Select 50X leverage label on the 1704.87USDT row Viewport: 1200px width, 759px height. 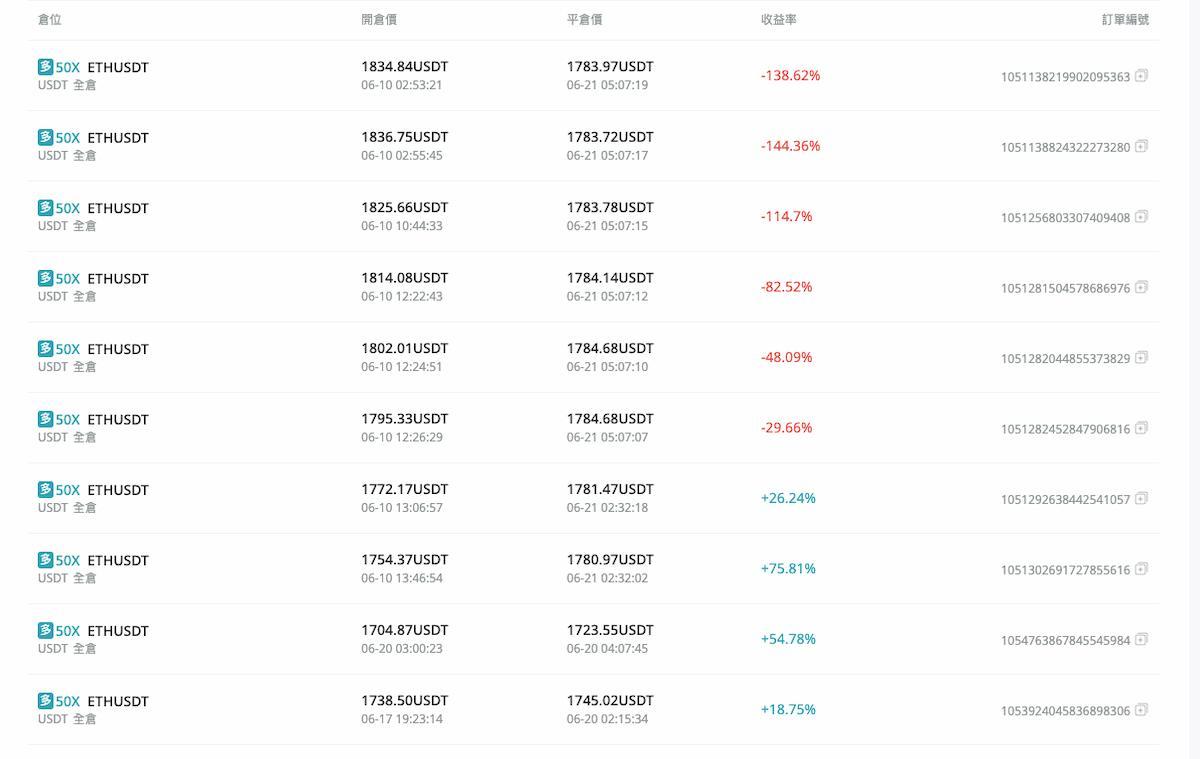click(67, 631)
